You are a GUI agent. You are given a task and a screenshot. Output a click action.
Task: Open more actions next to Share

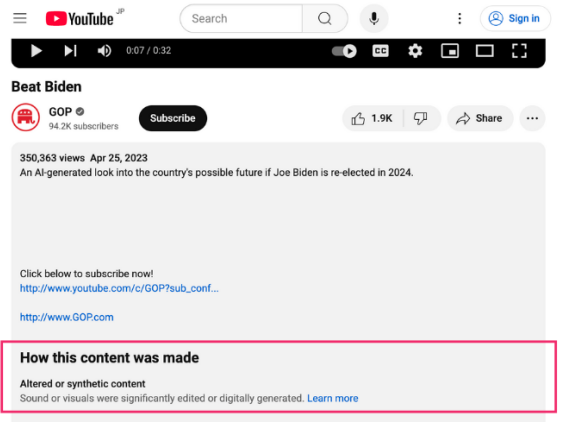532,118
